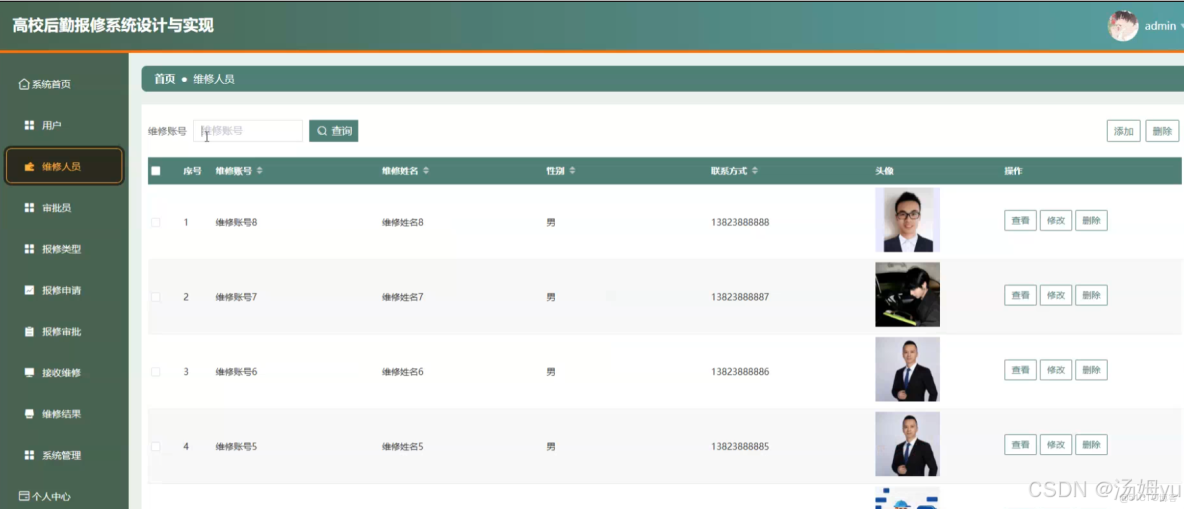Click 删除 for 维修账号8
Screen dimensions: 1184x509
(x=1091, y=221)
